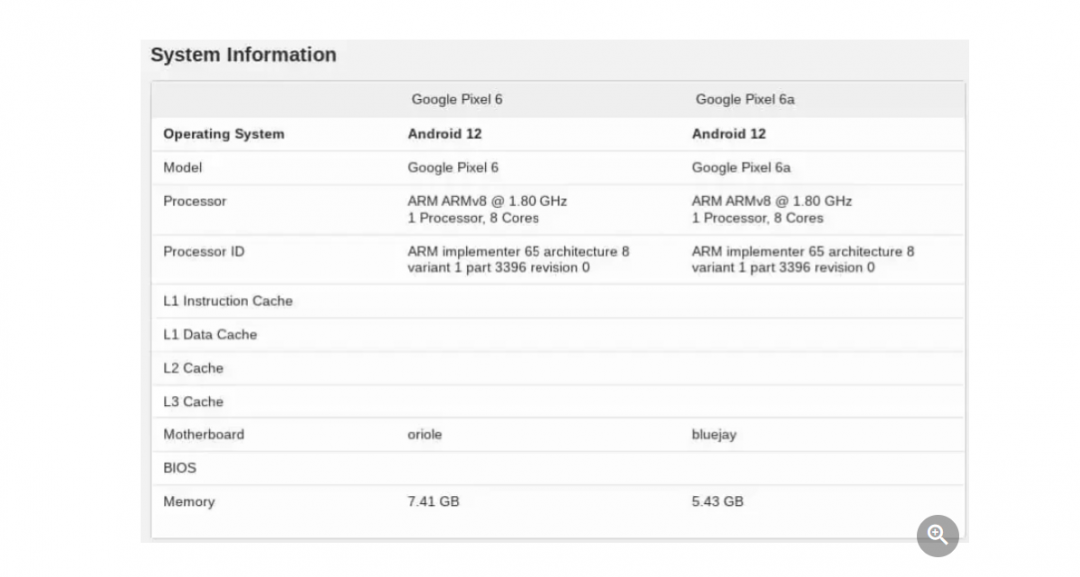Select the BIOS row label

(179, 468)
